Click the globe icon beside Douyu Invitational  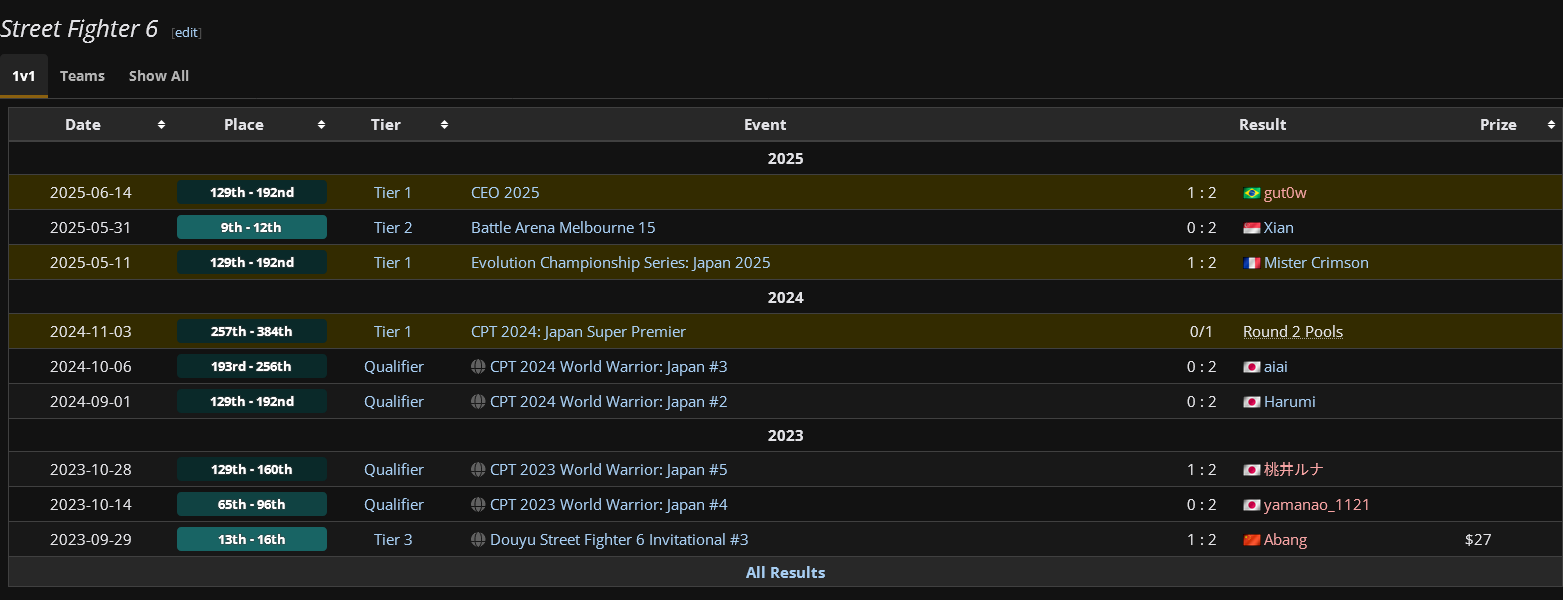pos(478,540)
